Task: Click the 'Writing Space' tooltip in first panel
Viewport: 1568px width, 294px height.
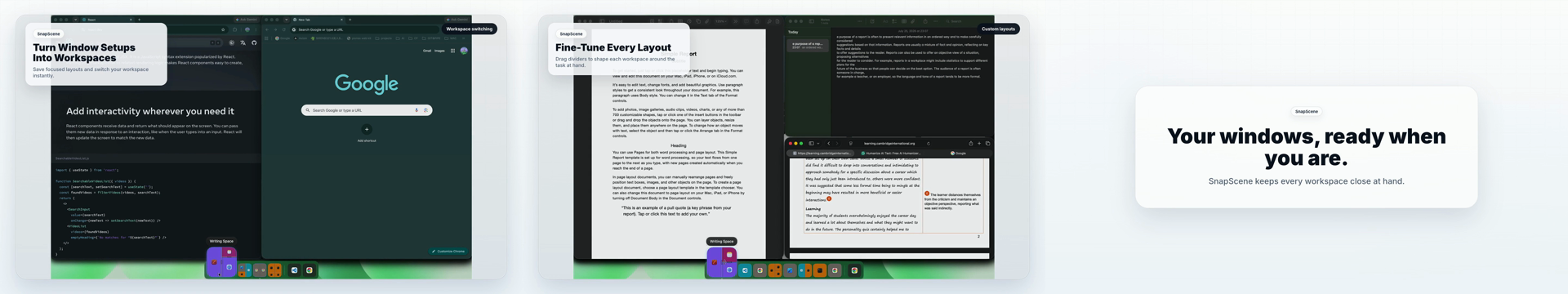Action: tap(221, 241)
